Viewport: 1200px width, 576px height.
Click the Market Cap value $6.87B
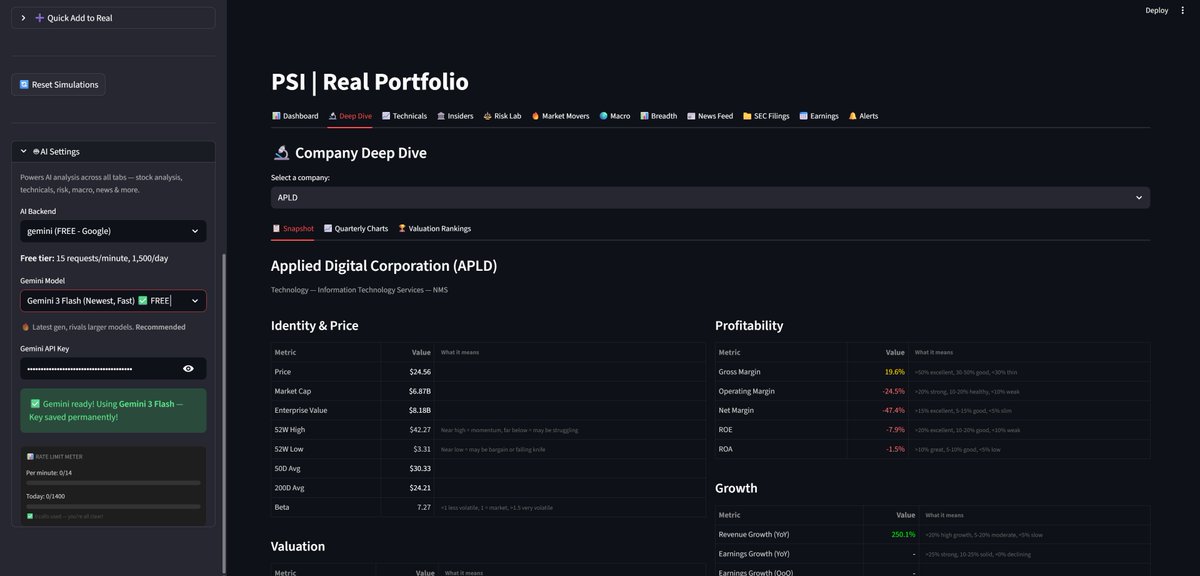[x=420, y=391]
